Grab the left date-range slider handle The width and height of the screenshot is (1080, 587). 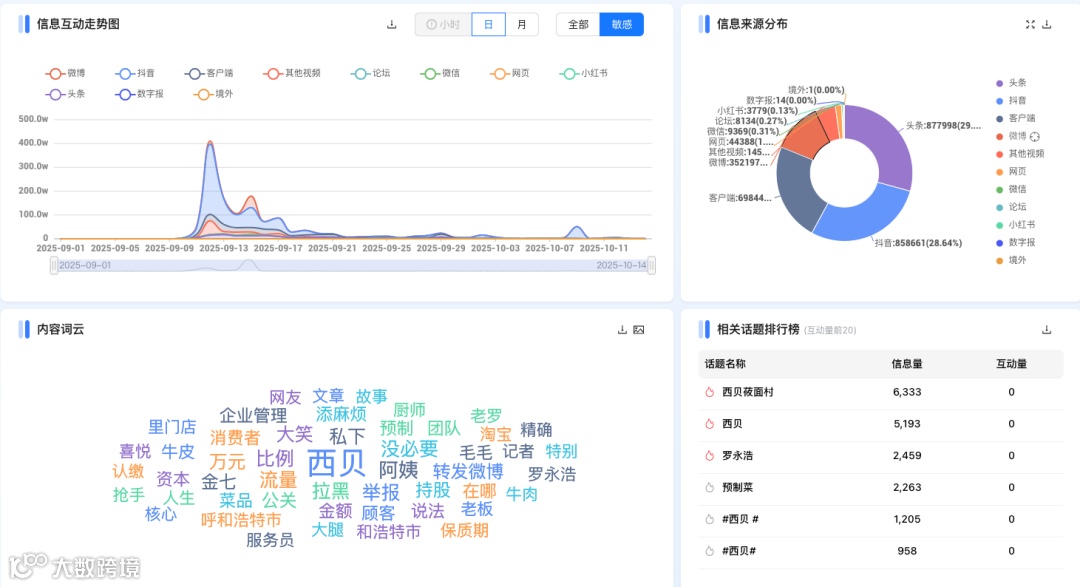click(54, 265)
